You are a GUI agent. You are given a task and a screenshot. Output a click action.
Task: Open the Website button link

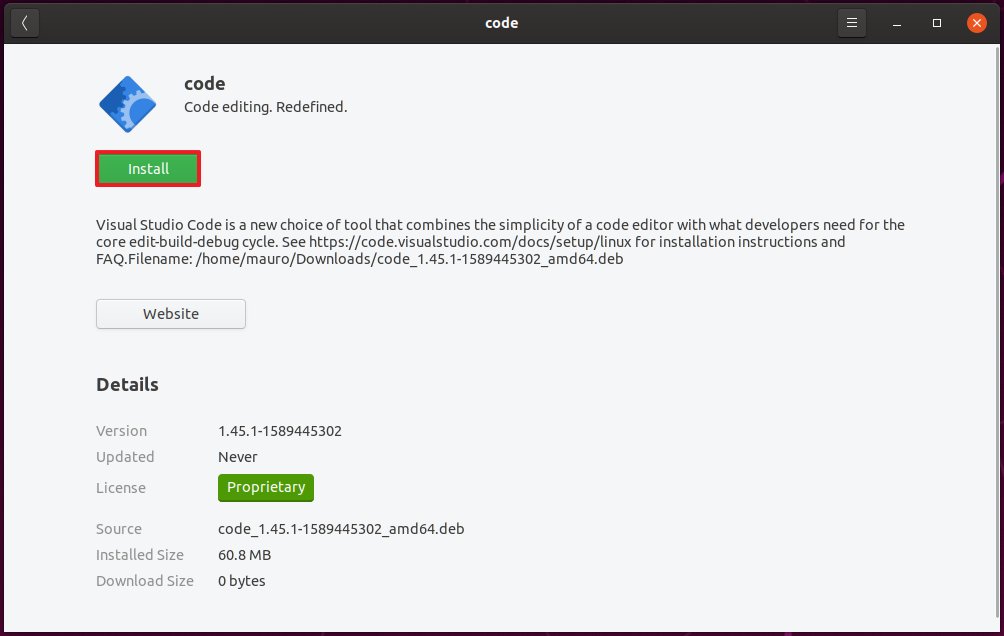(171, 314)
